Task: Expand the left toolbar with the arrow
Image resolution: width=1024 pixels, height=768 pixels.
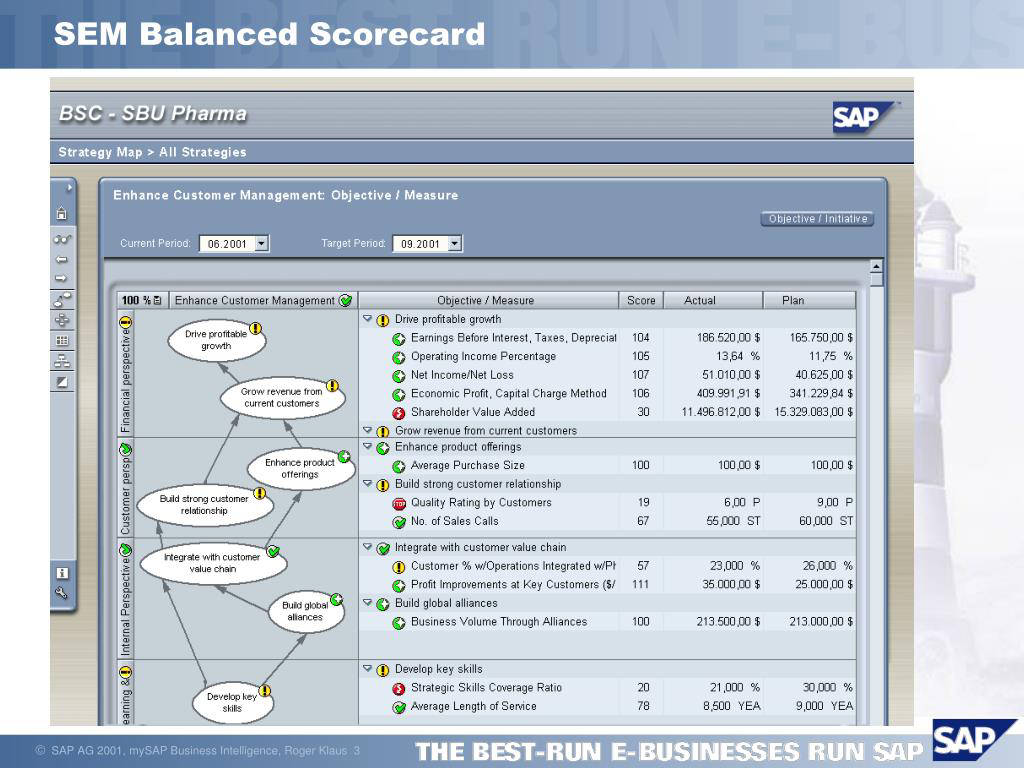Action: tap(69, 188)
